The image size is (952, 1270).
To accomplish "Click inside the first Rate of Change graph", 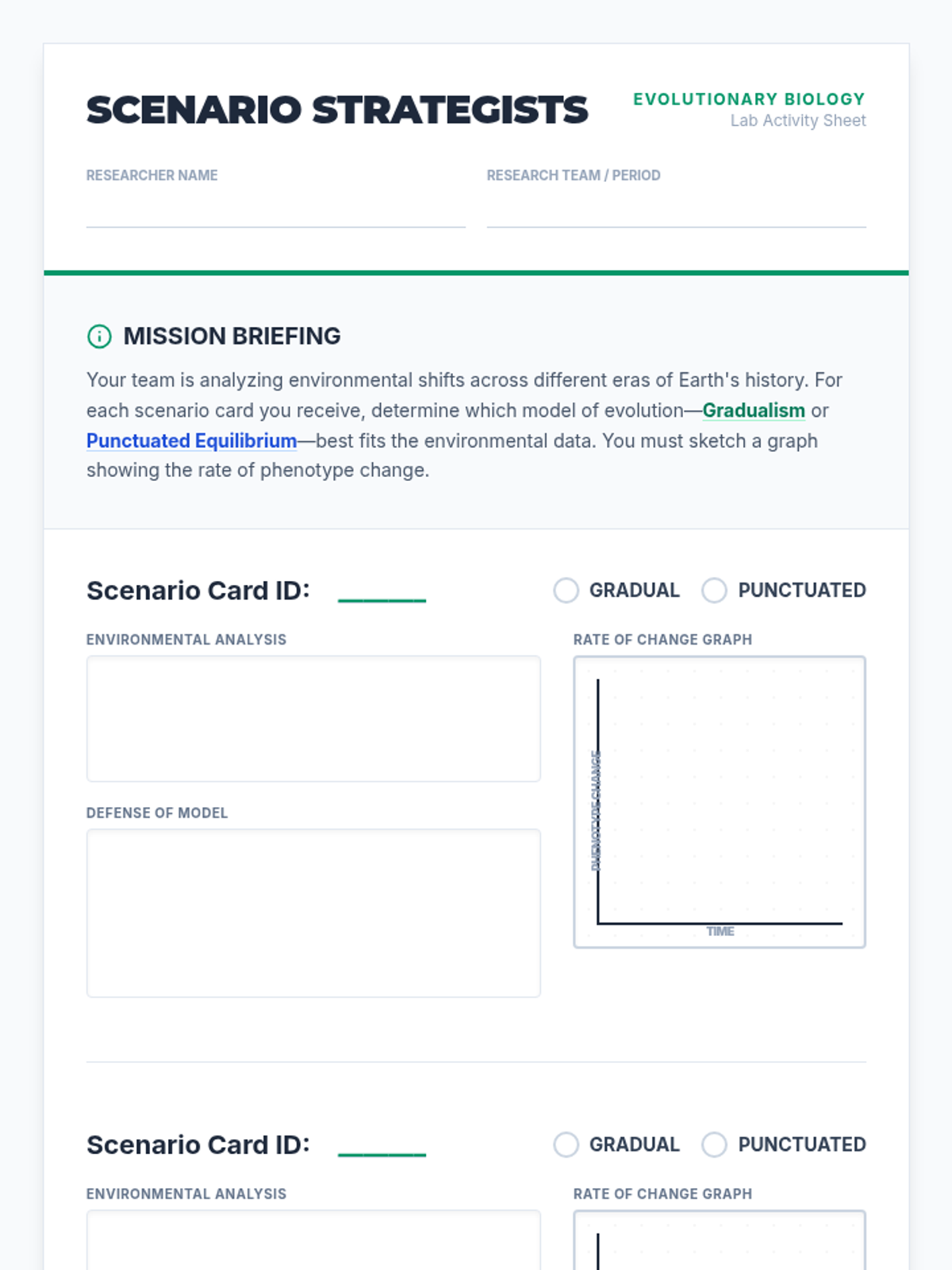I will (720, 802).
